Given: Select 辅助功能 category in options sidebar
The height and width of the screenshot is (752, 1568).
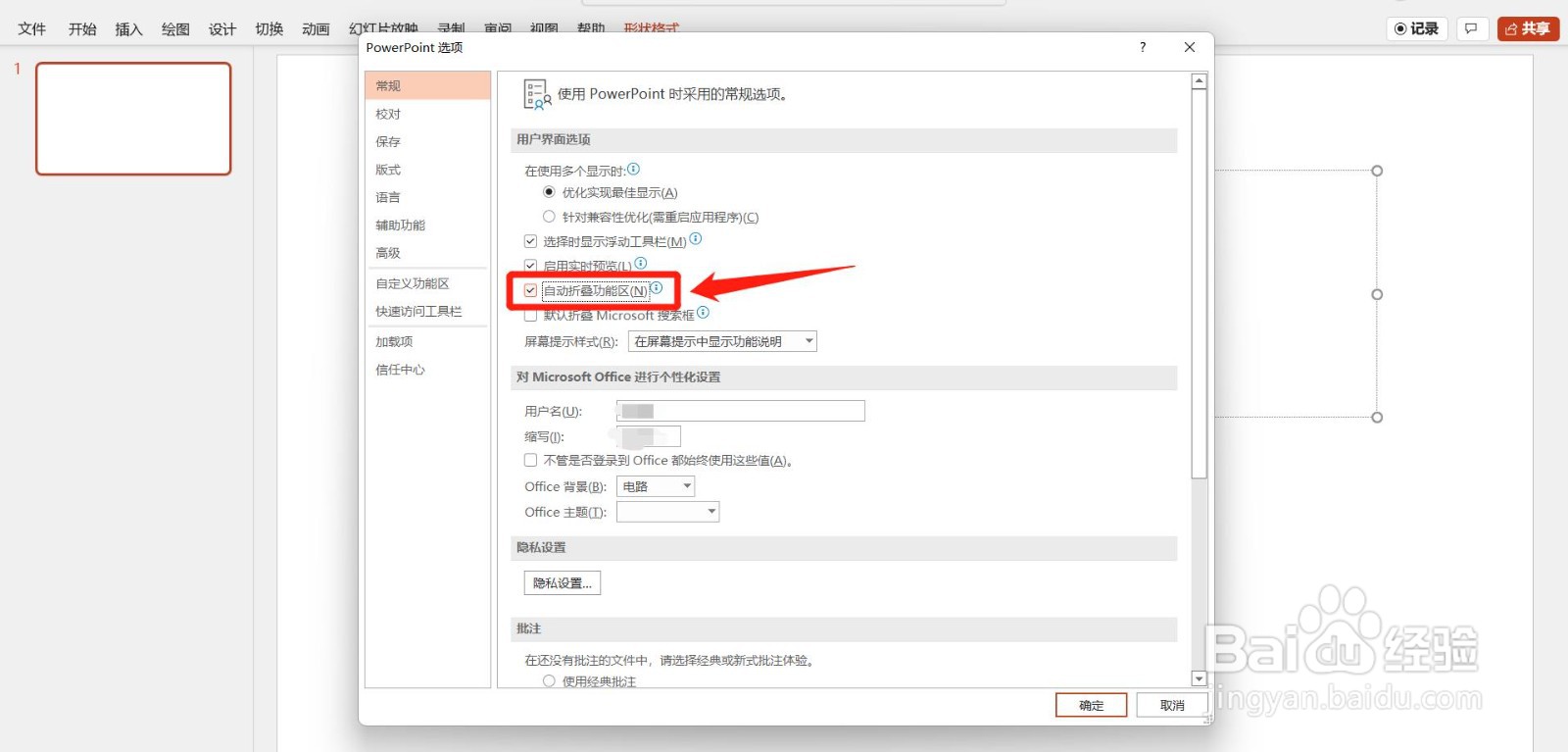Looking at the screenshot, I should (427, 225).
